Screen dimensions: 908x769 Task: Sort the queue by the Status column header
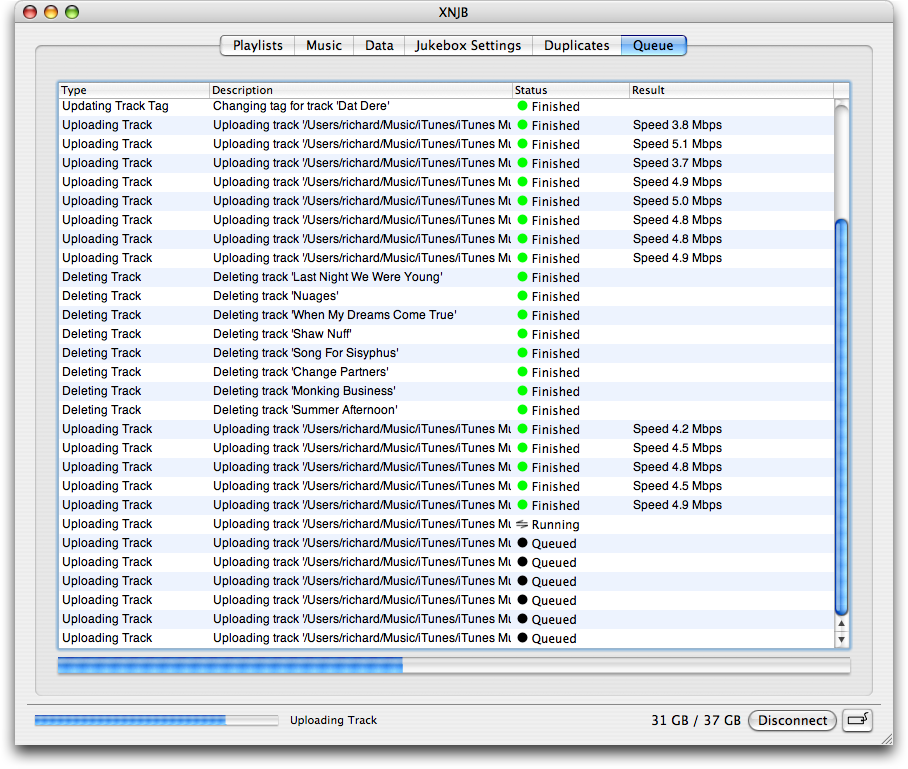pos(570,90)
